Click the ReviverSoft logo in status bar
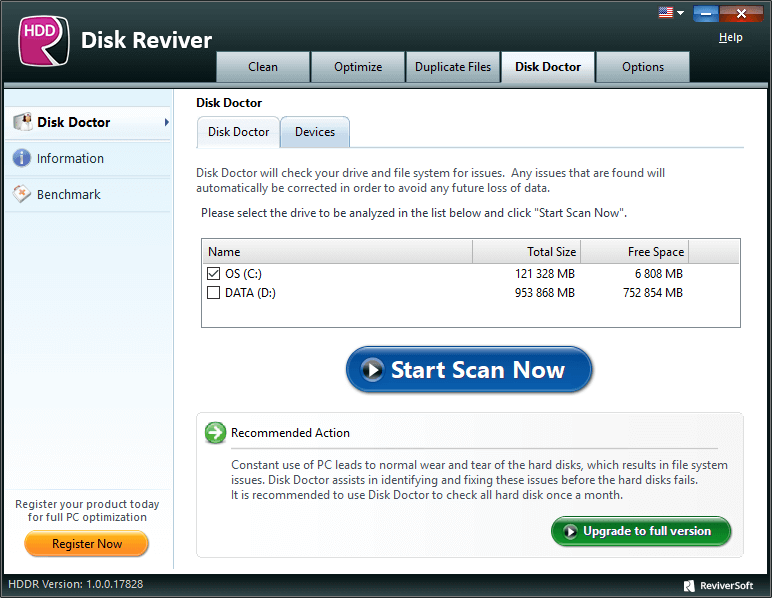The height and width of the screenshot is (598, 772). pos(718,585)
